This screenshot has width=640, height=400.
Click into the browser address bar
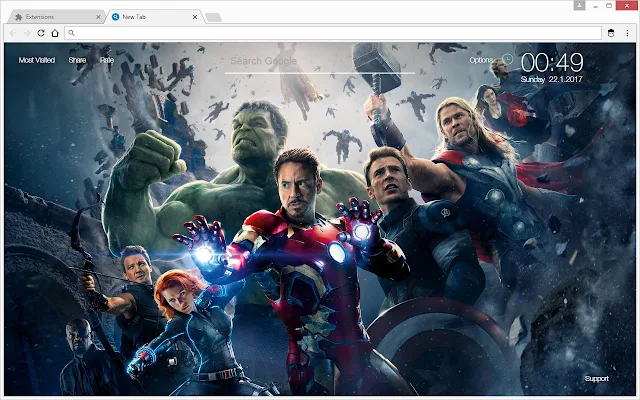pyautogui.click(x=333, y=33)
